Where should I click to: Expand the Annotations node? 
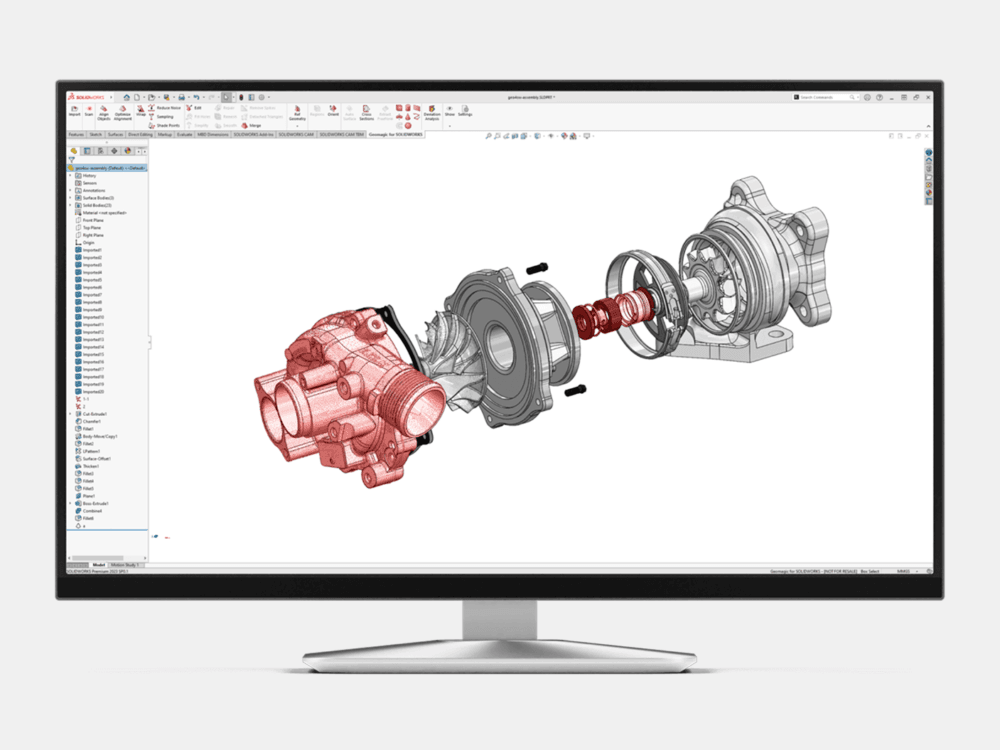click(x=69, y=190)
